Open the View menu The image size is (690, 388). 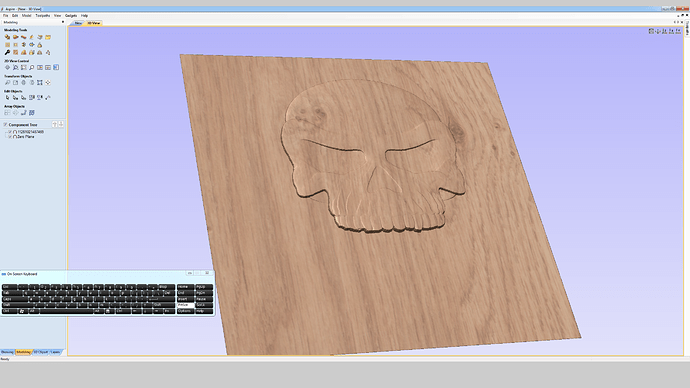point(57,15)
